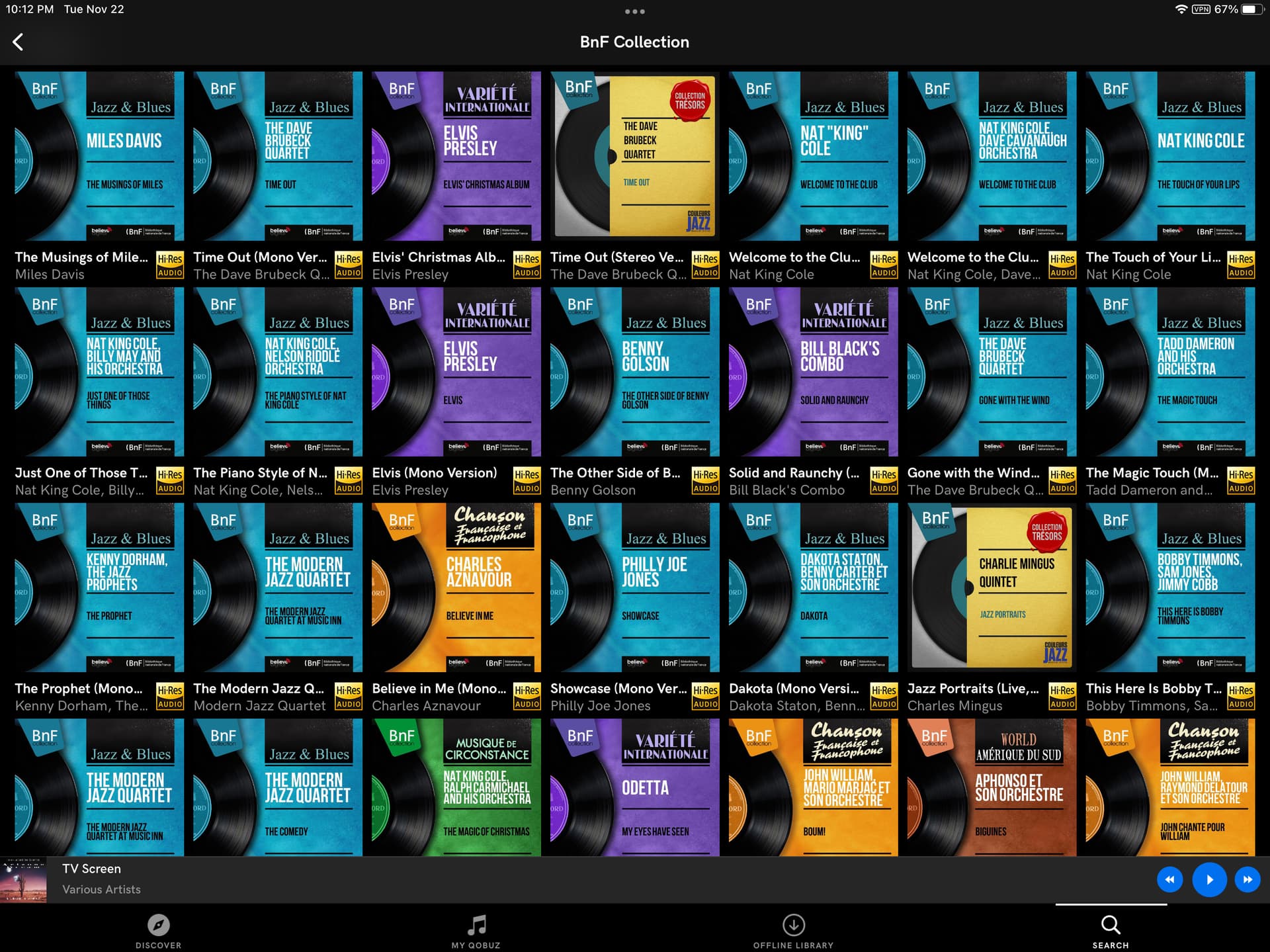Screen dimensions: 1270x952
Task: Open TV Screen now playing title
Action: tap(91, 869)
